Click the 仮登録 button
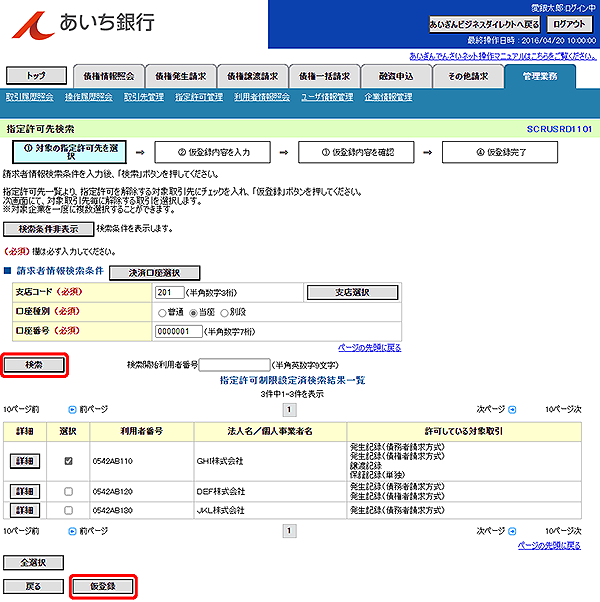The width and height of the screenshot is (600, 602). pos(103,587)
